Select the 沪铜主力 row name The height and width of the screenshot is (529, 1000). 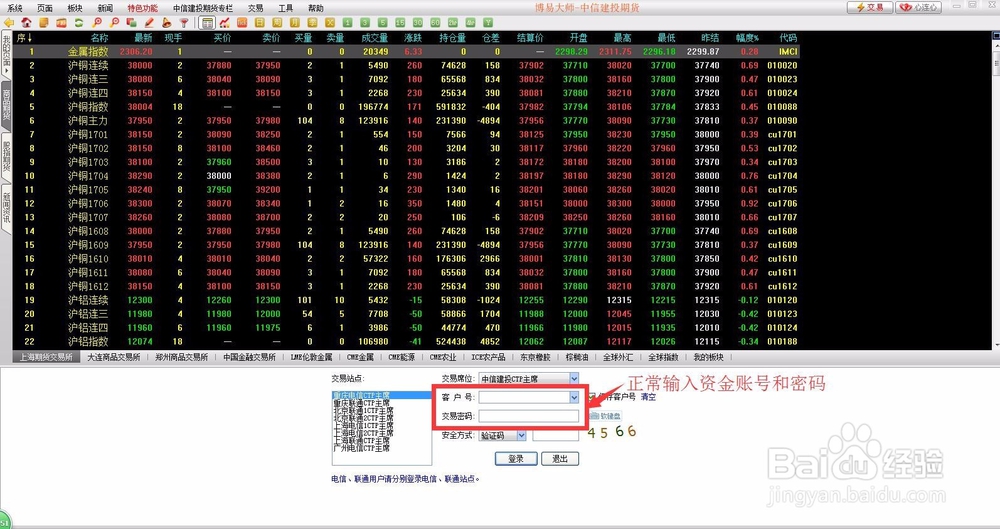click(88, 121)
